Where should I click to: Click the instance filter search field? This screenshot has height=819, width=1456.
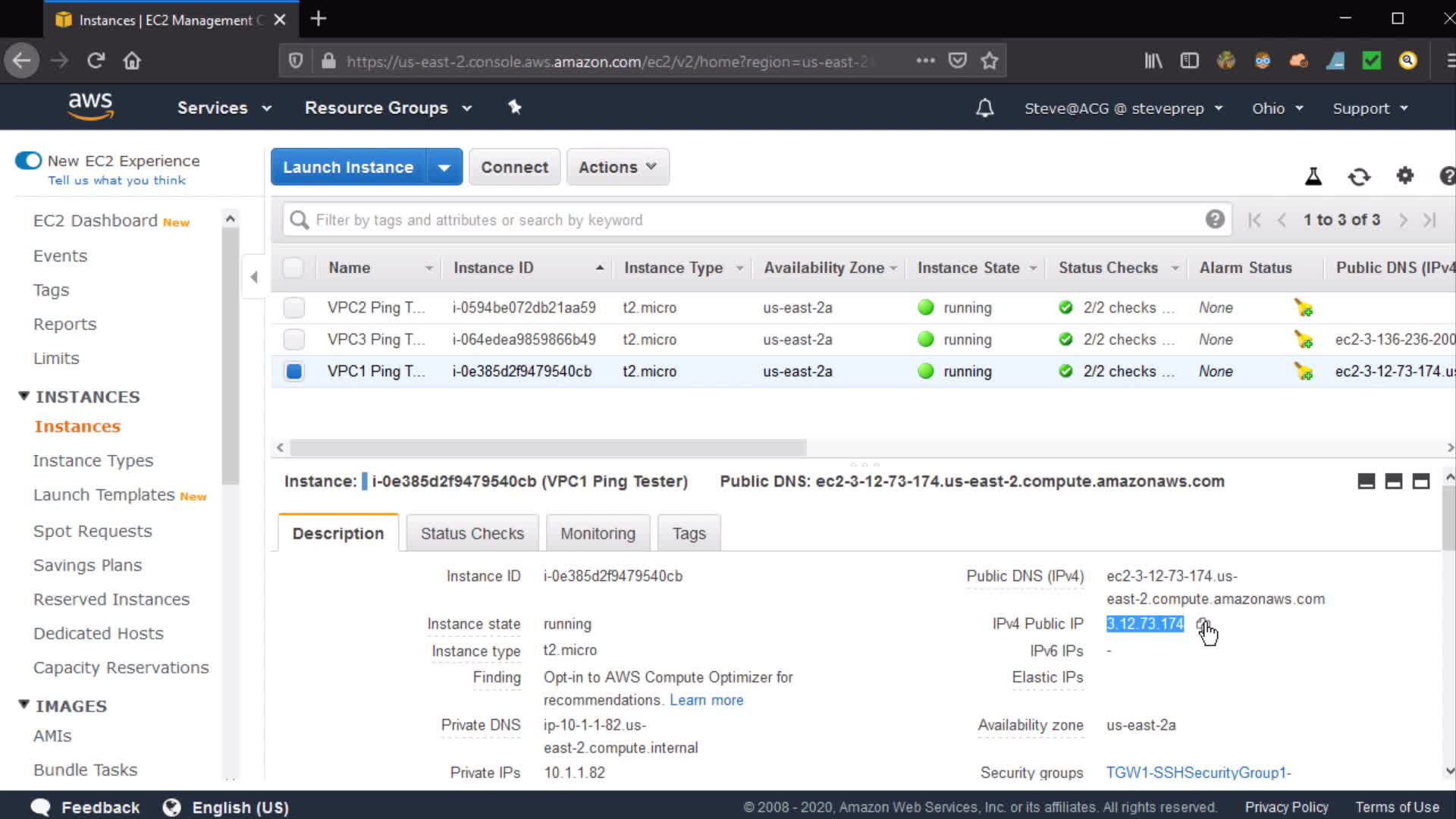pos(751,220)
